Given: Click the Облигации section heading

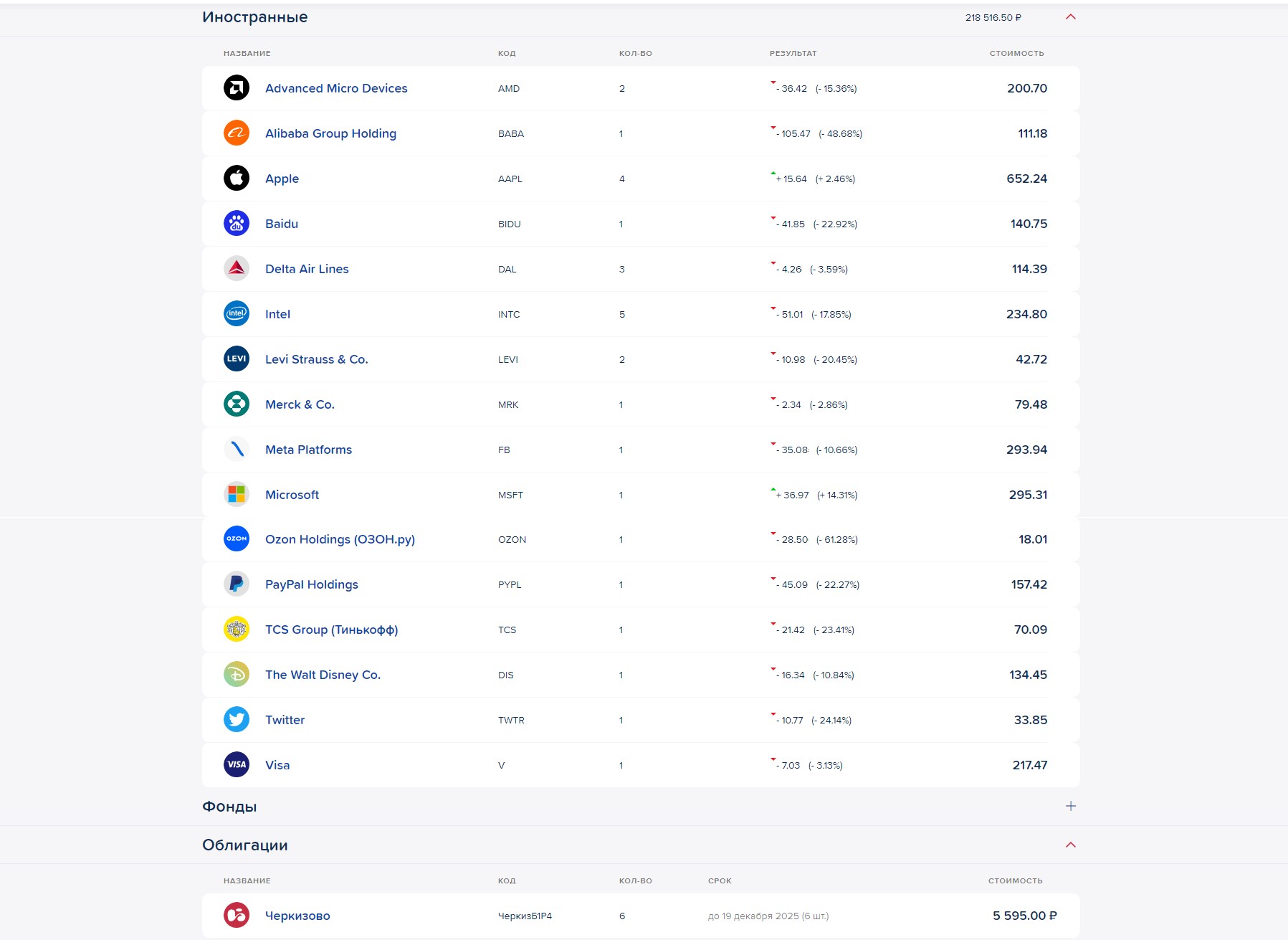Looking at the screenshot, I should 244,845.
